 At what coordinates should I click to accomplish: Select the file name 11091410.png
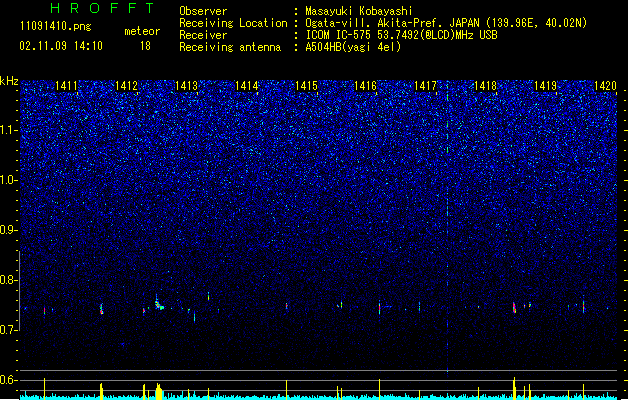pyautogui.click(x=56, y=26)
